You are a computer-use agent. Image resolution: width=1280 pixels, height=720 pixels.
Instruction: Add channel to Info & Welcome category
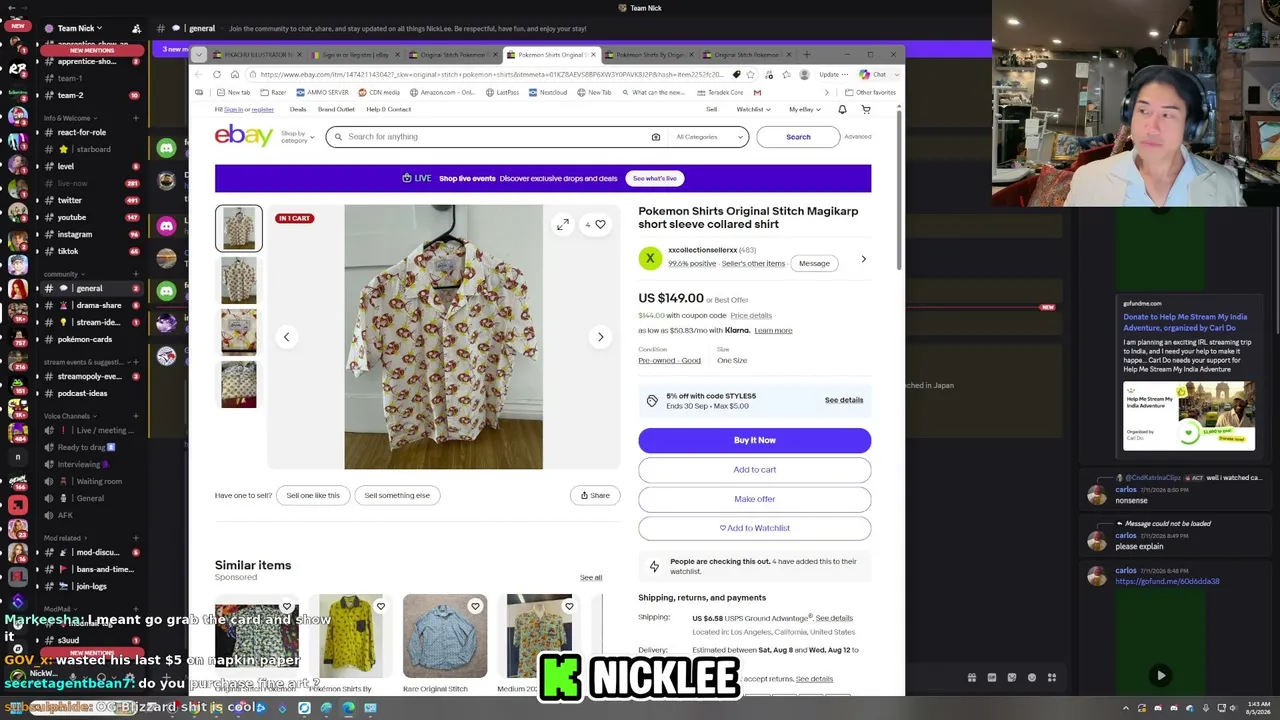137,118
